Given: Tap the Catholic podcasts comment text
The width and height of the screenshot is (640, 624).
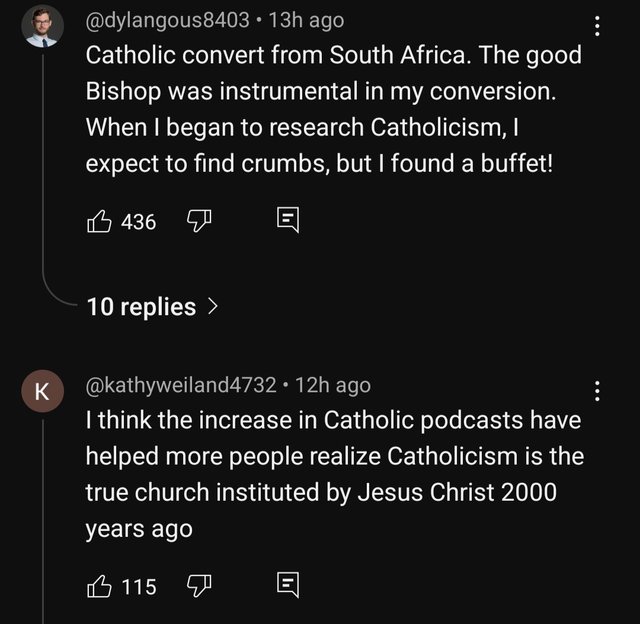Looking at the screenshot, I should pos(330,474).
